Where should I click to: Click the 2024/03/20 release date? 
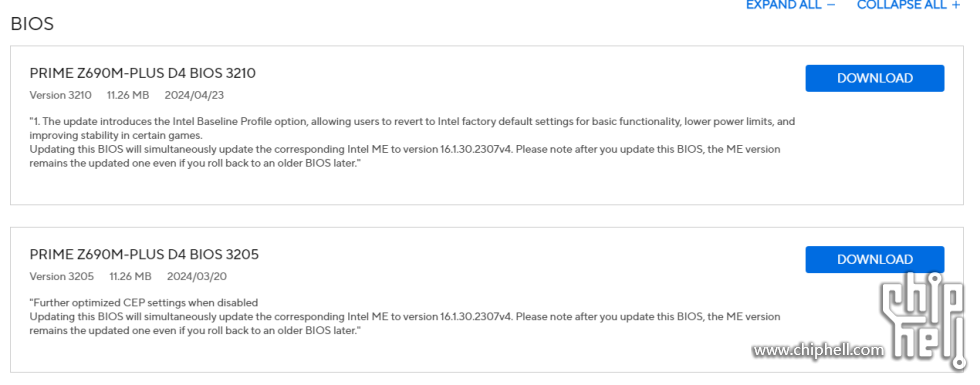pyautogui.click(x=197, y=276)
